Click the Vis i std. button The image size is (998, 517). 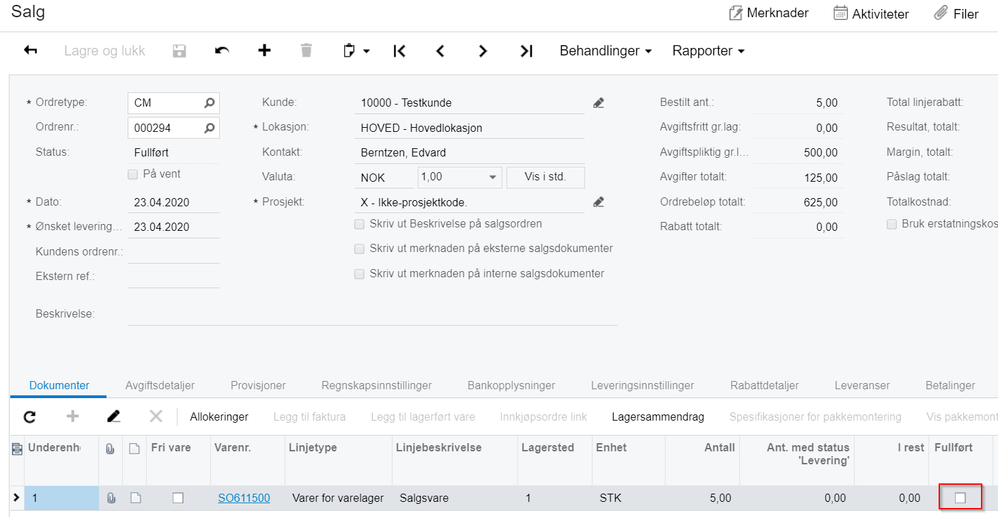(x=544, y=177)
